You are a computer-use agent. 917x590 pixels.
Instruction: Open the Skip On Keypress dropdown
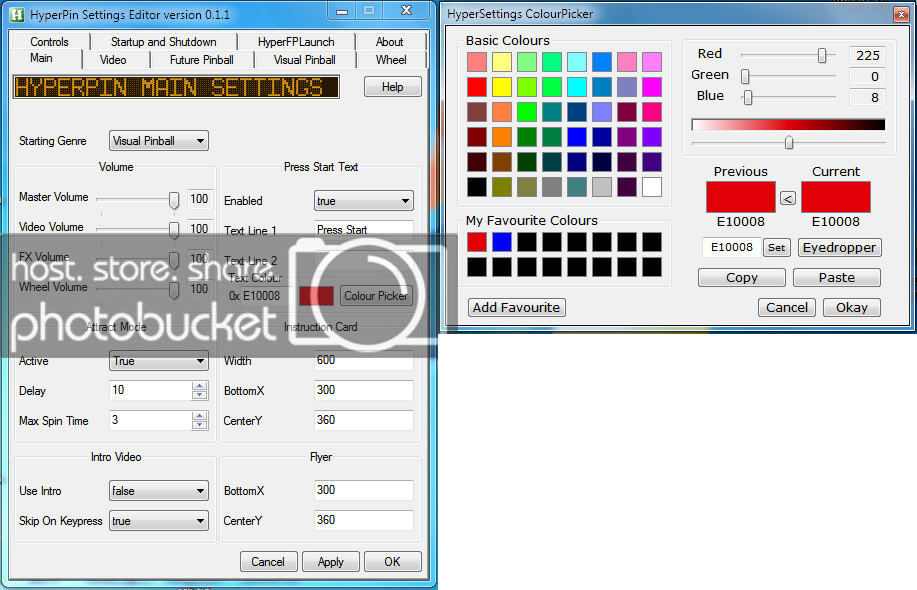pyautogui.click(x=158, y=520)
